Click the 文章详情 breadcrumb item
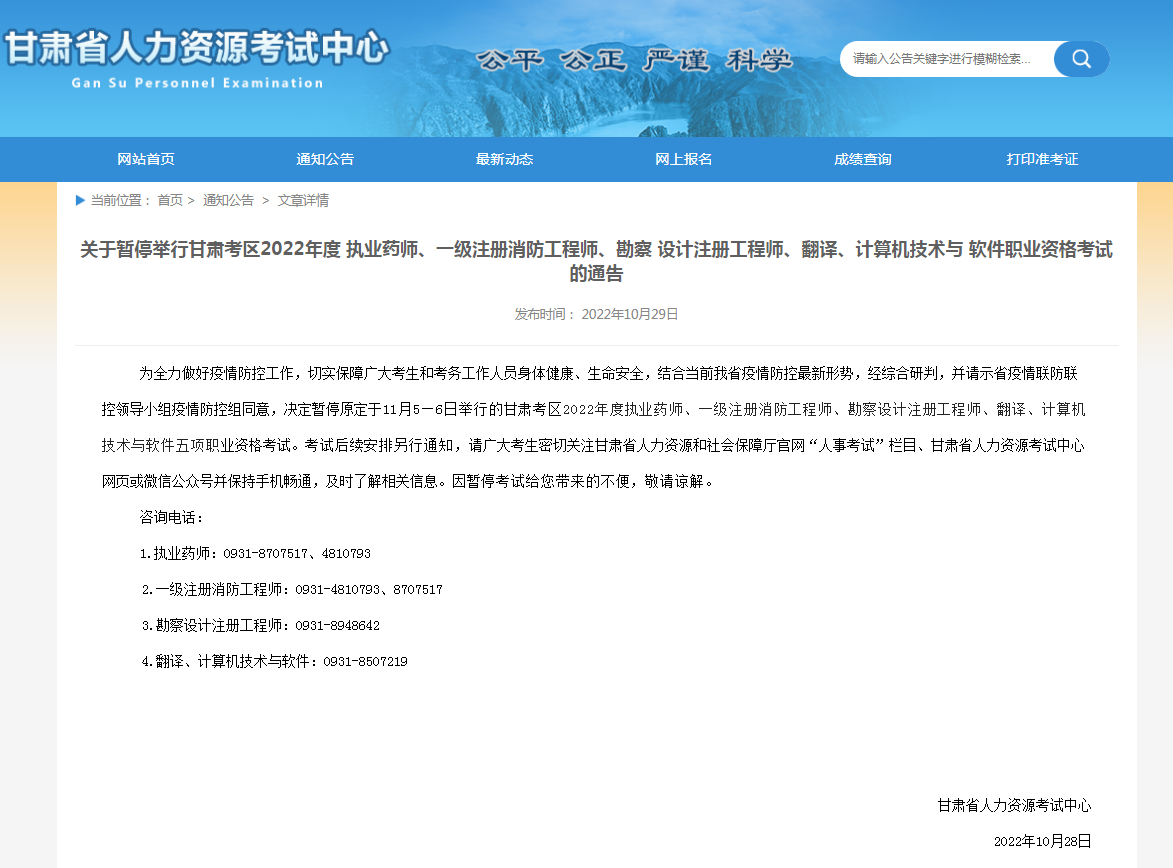The image size is (1173, 868). [303, 201]
